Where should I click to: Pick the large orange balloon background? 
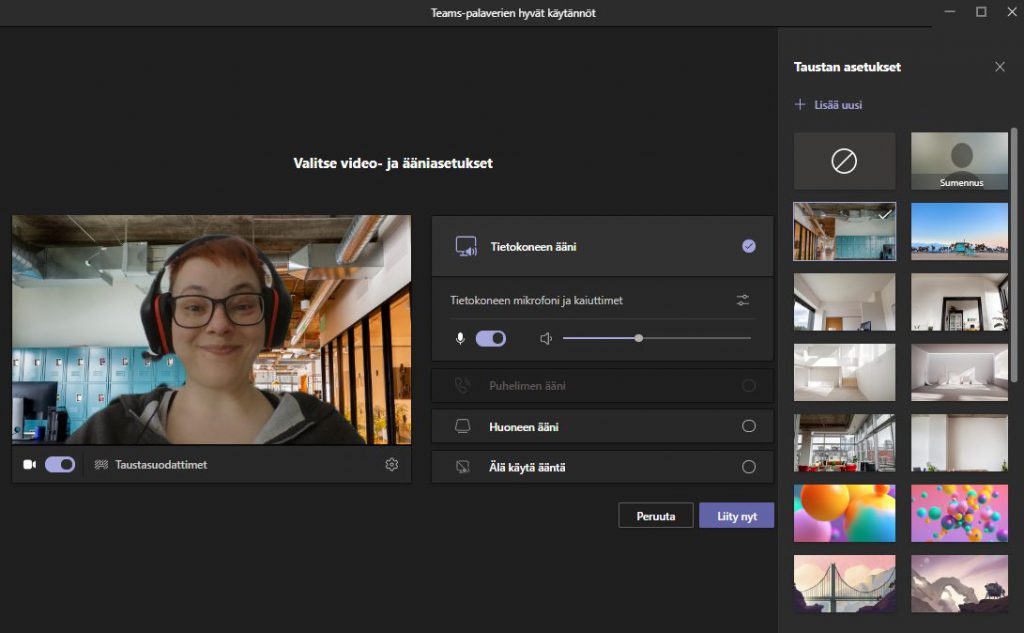point(844,513)
